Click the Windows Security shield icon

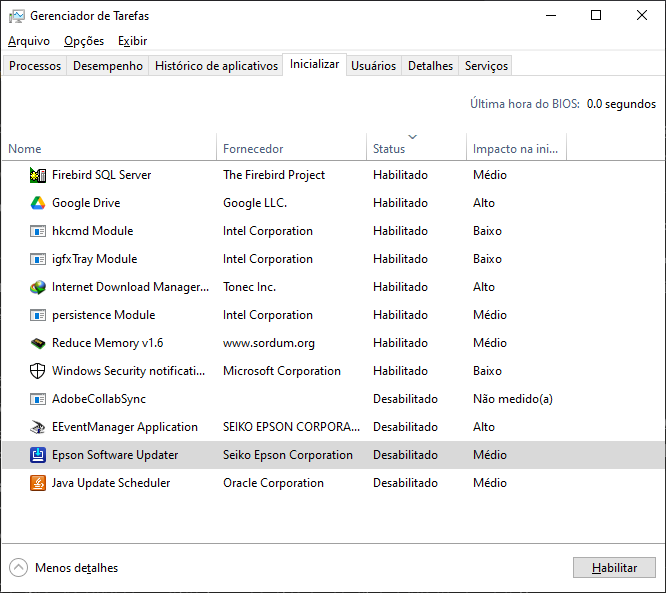(37, 371)
